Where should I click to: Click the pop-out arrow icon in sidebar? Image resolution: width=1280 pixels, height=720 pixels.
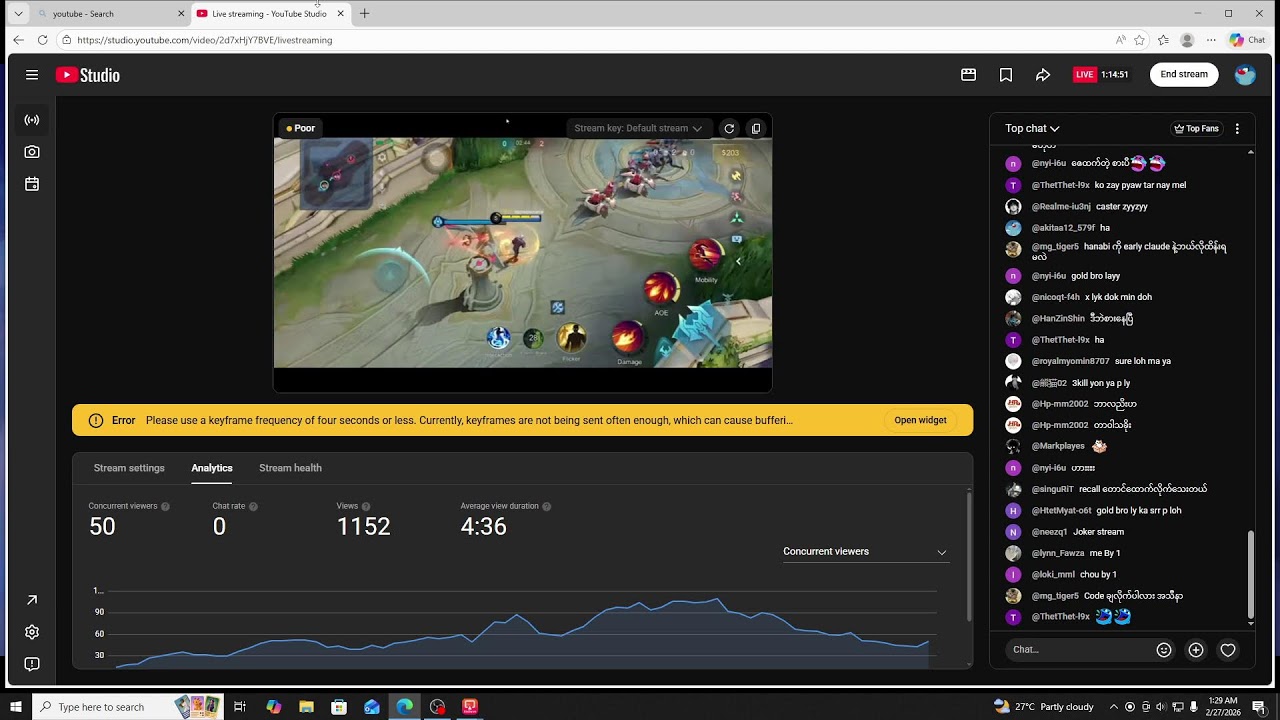coord(32,600)
